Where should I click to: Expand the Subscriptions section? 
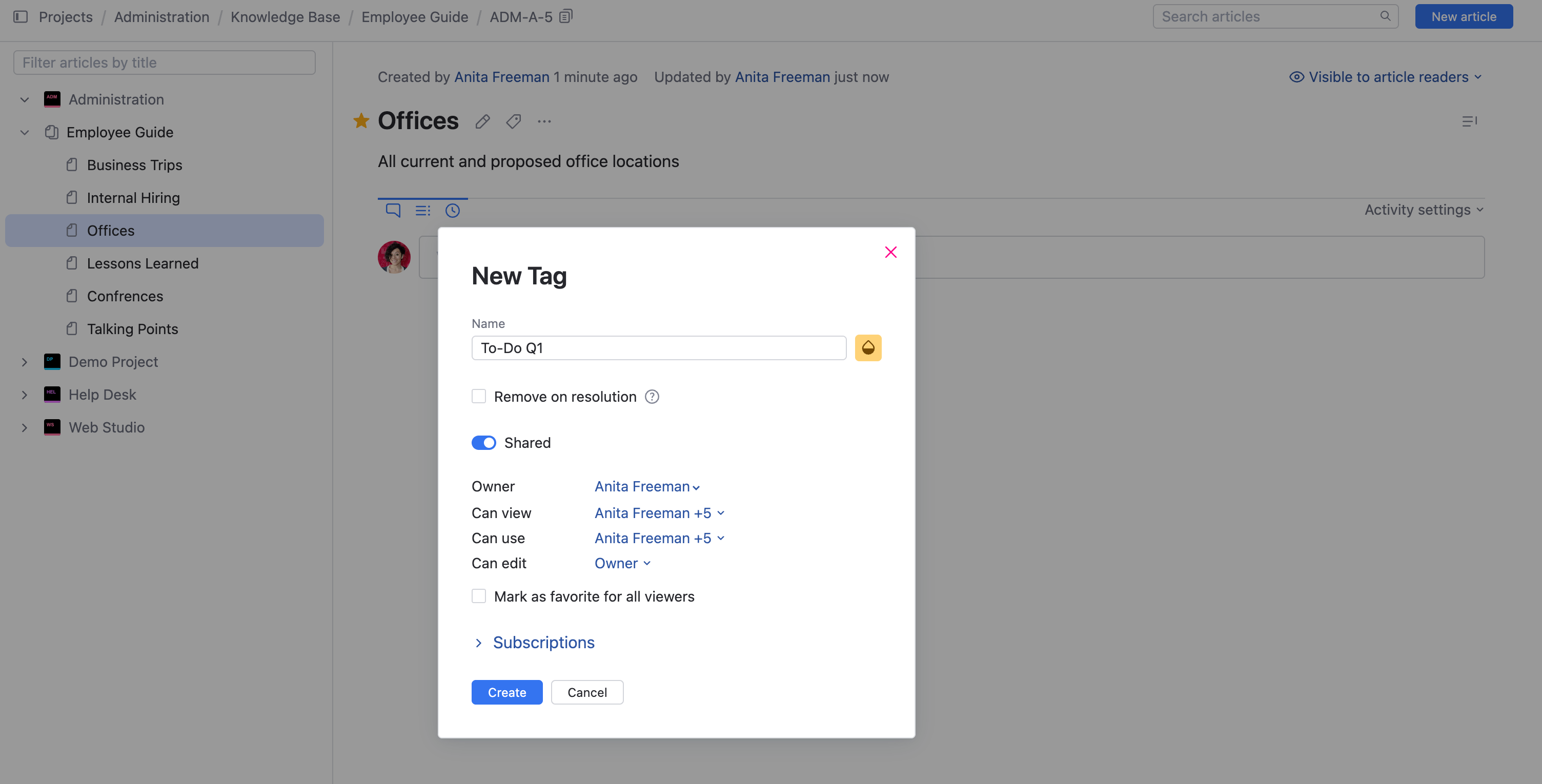tap(543, 642)
